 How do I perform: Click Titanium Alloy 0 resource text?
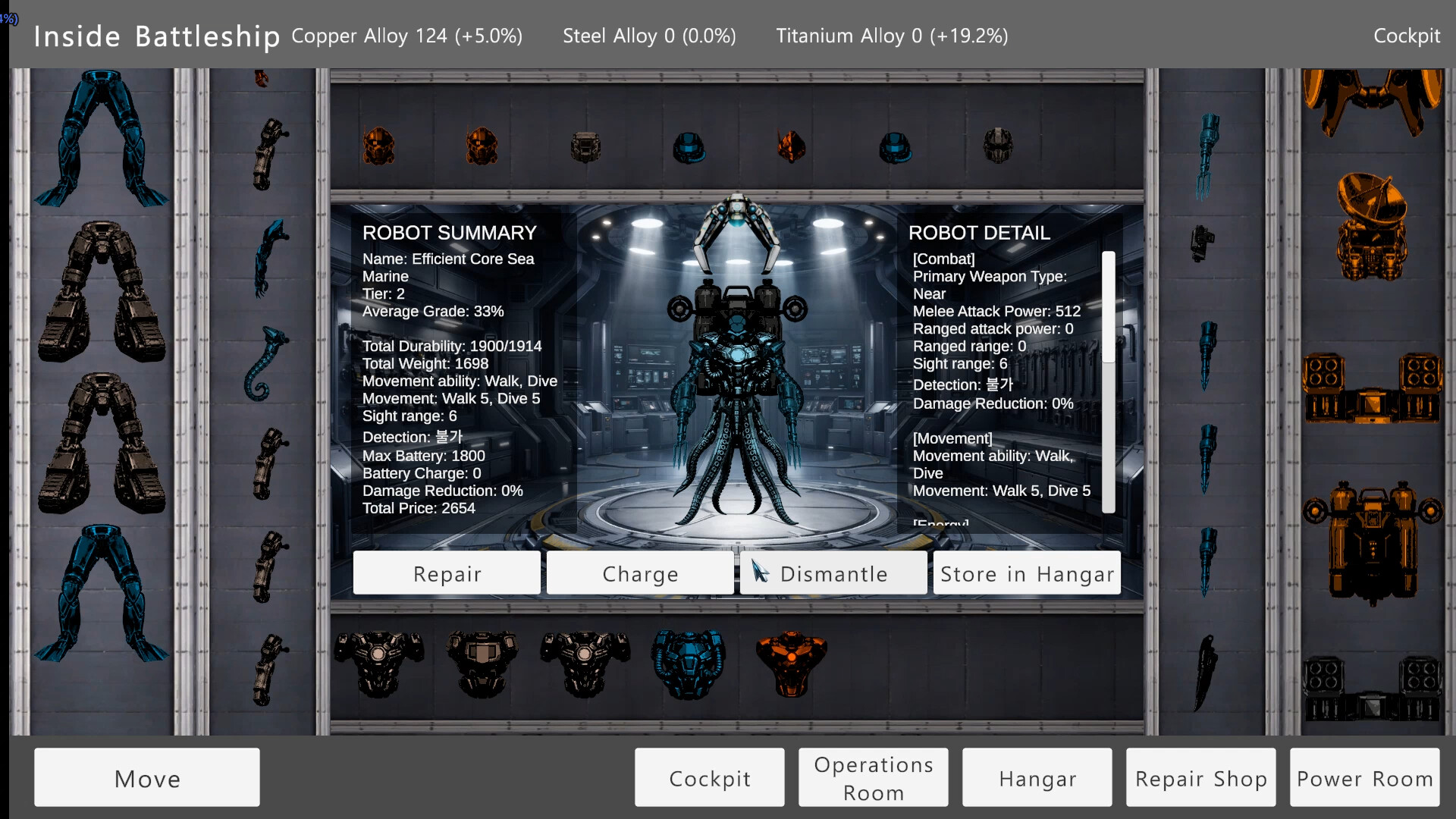click(x=892, y=36)
